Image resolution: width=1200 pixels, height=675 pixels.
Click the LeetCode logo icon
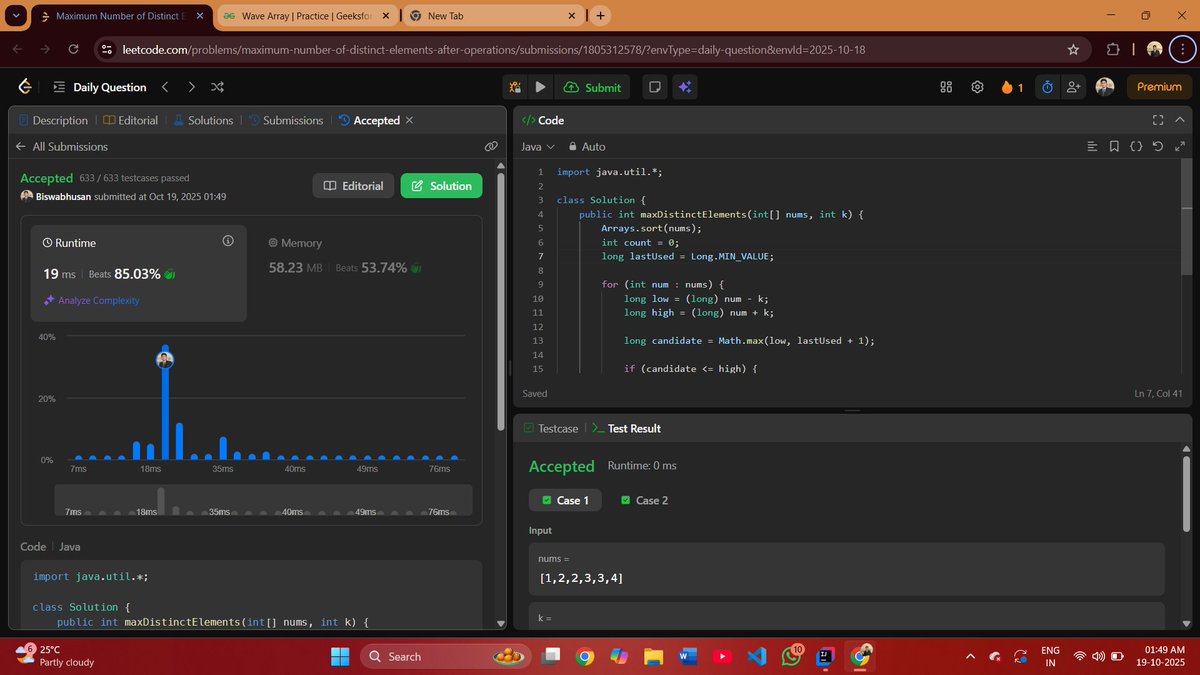click(x=25, y=87)
